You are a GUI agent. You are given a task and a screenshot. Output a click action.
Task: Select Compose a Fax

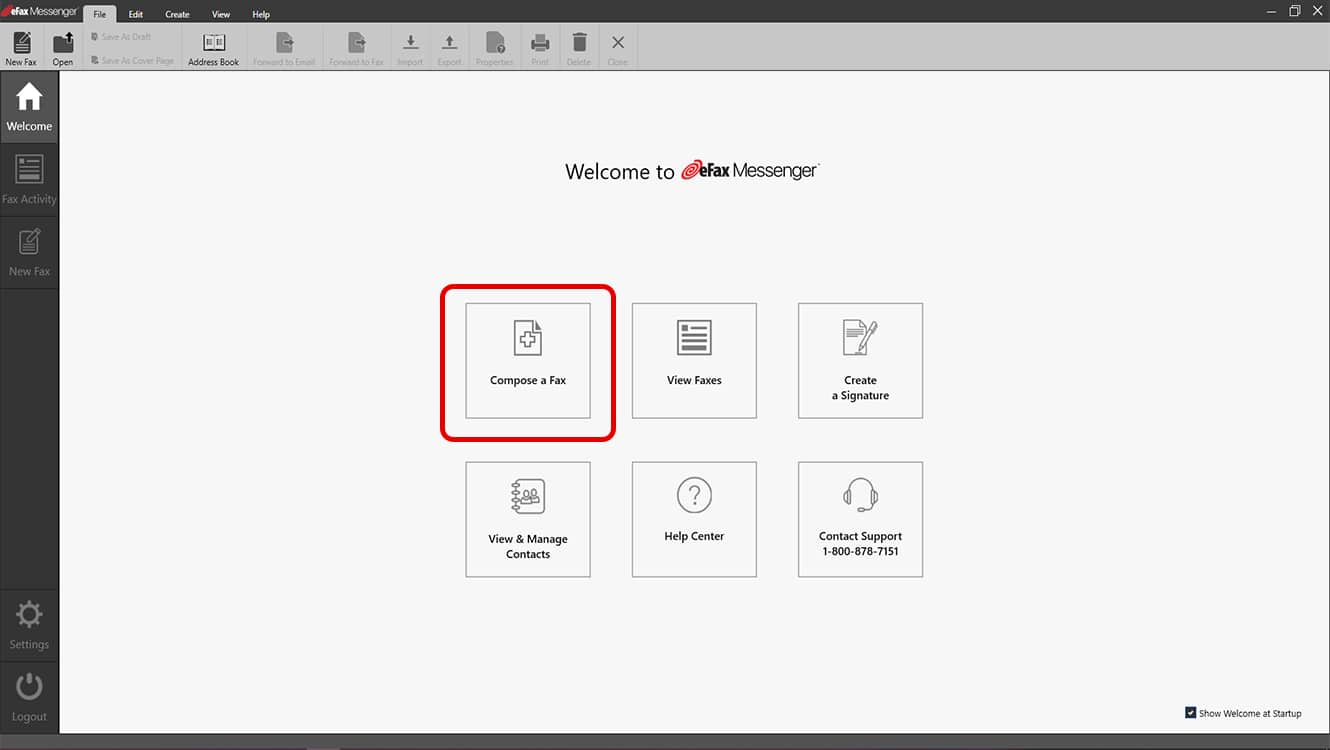click(x=527, y=360)
